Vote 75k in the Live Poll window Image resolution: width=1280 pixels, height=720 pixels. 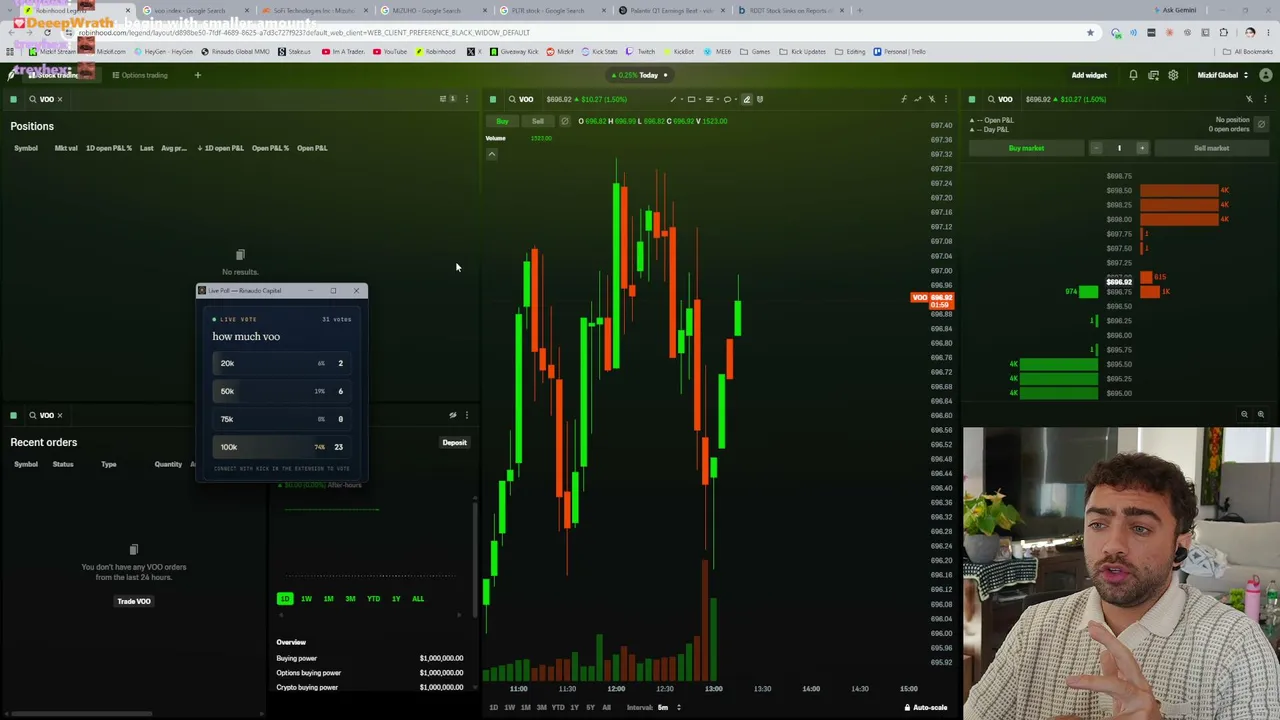click(282, 419)
